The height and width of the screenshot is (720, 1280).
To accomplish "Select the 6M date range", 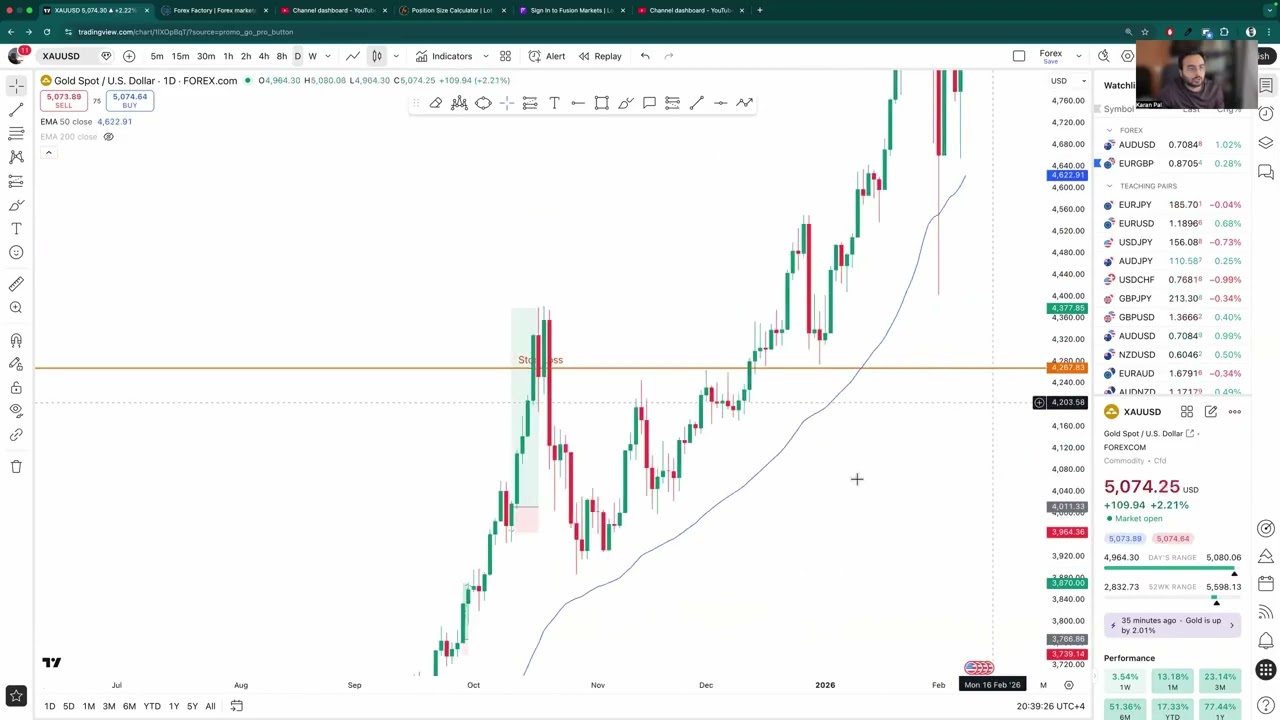I will [x=129, y=706].
